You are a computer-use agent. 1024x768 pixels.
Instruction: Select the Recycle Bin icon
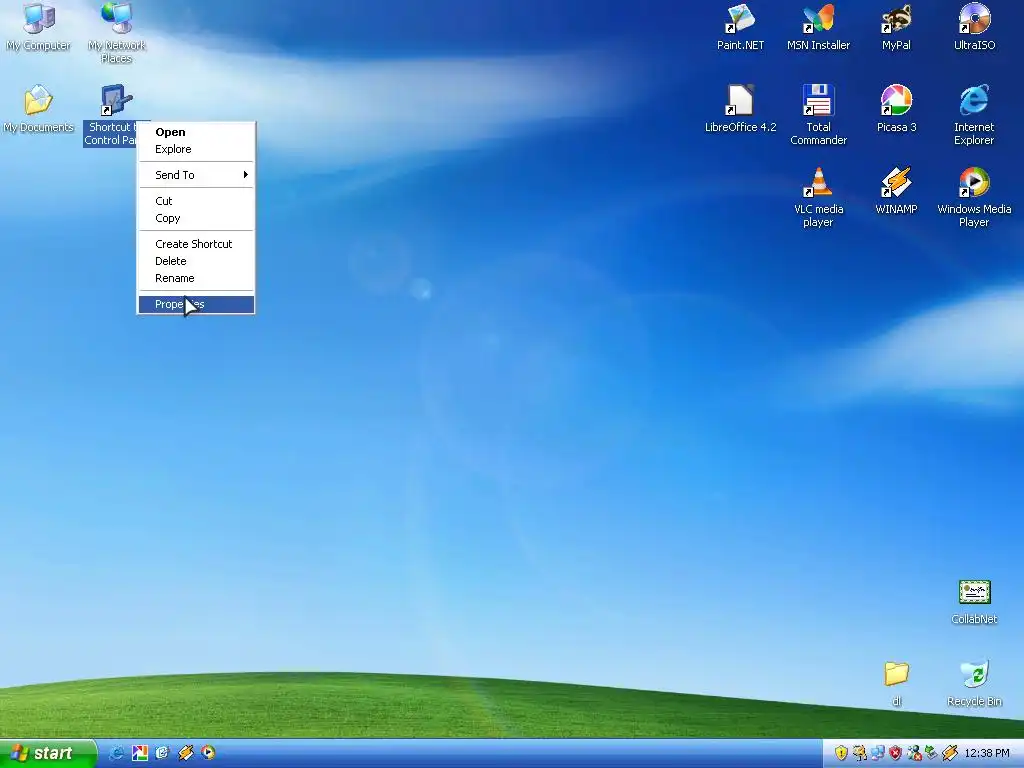pyautogui.click(x=974, y=683)
